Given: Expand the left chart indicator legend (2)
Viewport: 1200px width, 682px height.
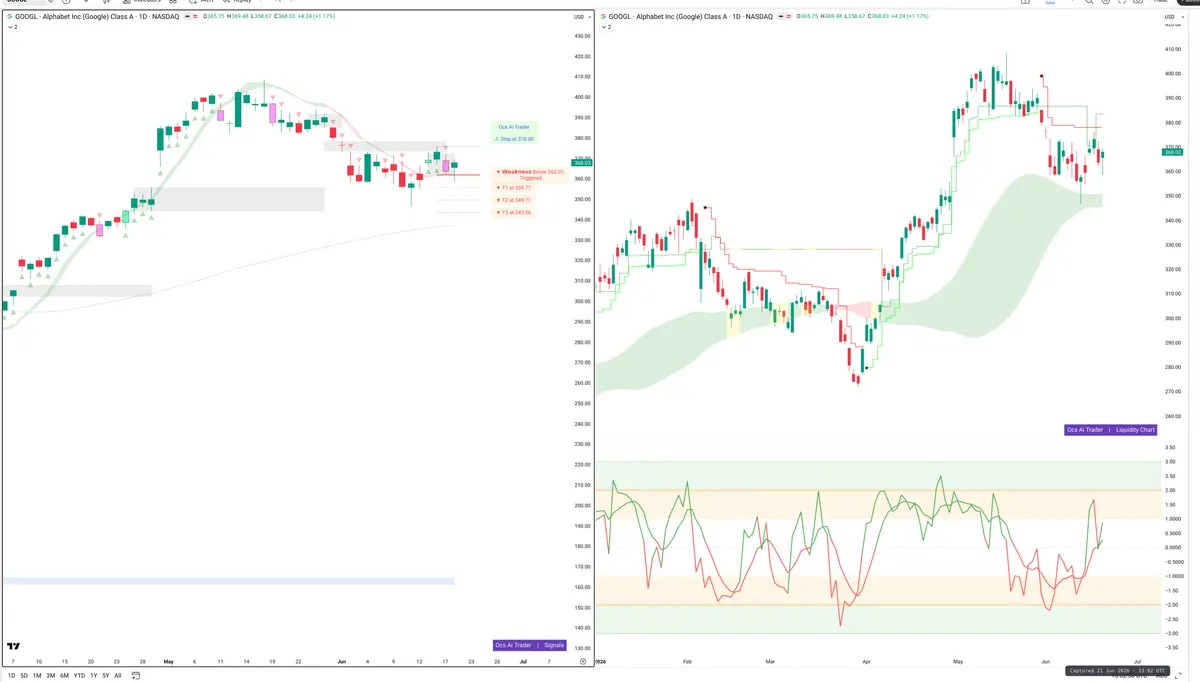Looking at the screenshot, I should coord(12,27).
